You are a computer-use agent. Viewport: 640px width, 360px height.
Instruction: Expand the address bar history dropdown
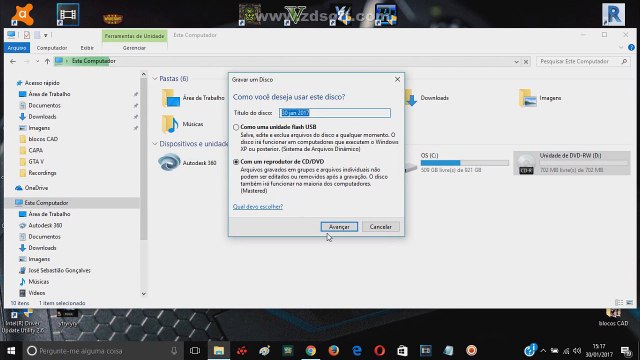click(516, 62)
